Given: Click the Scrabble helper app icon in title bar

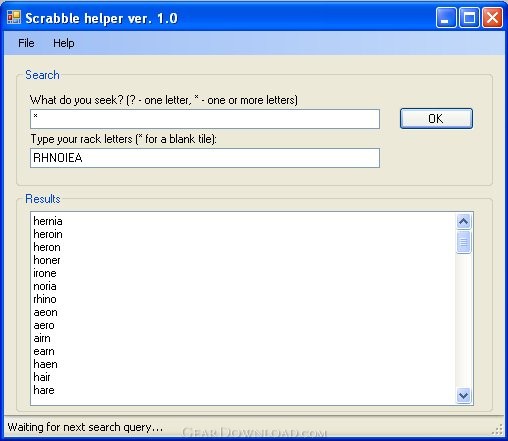Looking at the screenshot, I should pos(14,17).
